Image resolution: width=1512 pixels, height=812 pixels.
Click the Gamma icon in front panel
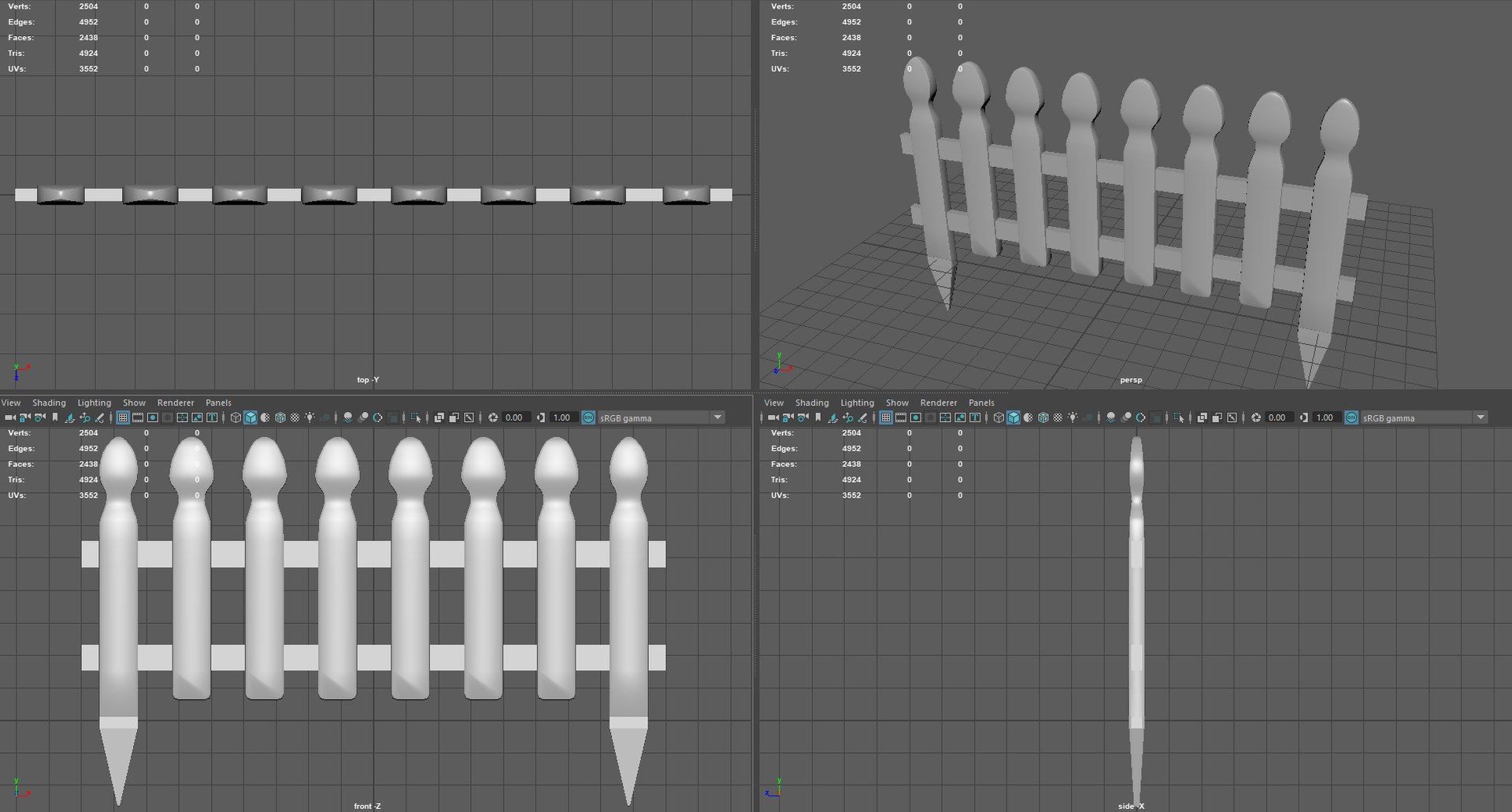click(x=541, y=417)
